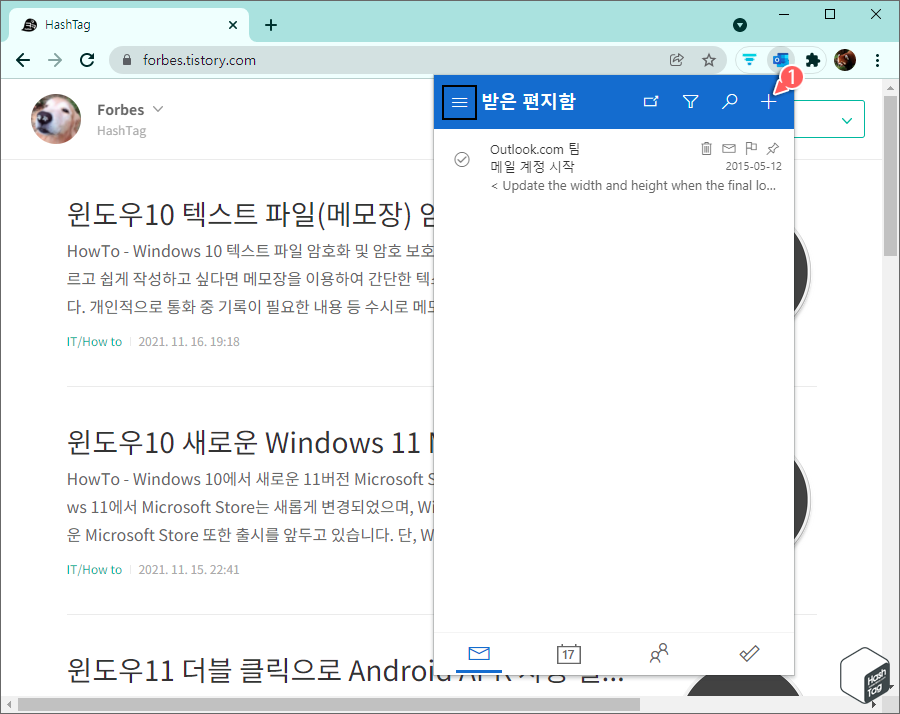The height and width of the screenshot is (714, 900).
Task: Click the HashTag subtitle under Forbes
Action: [x=122, y=131]
